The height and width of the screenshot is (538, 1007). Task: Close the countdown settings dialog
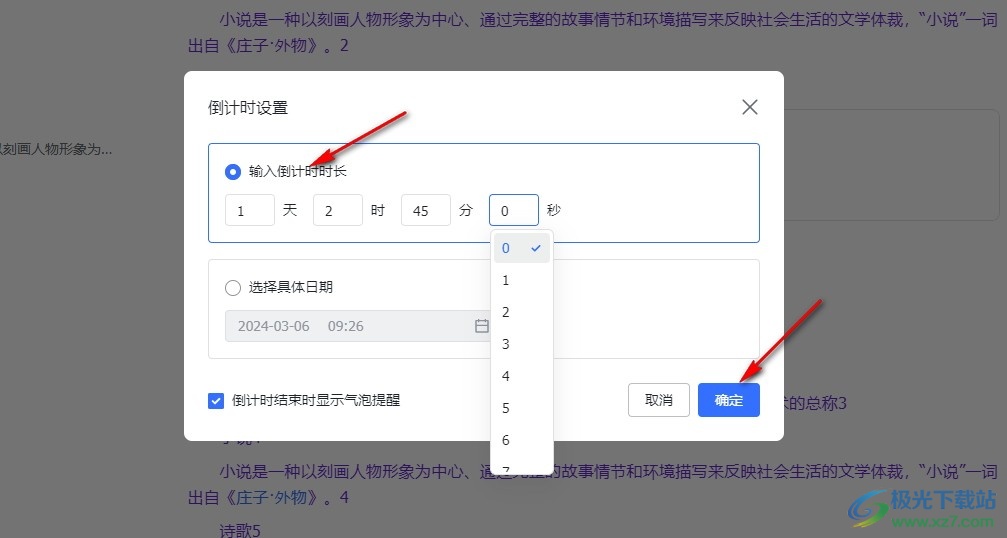coord(749,107)
